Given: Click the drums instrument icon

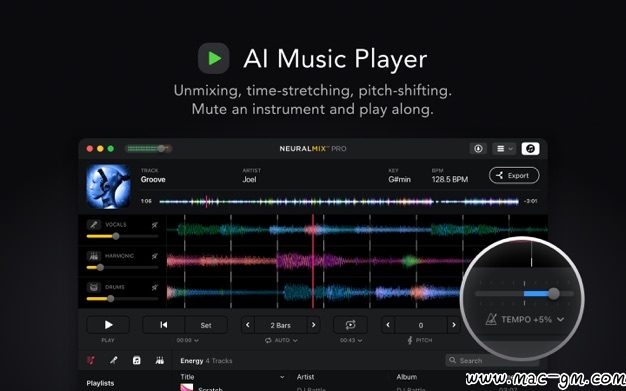Looking at the screenshot, I should 93,287.
